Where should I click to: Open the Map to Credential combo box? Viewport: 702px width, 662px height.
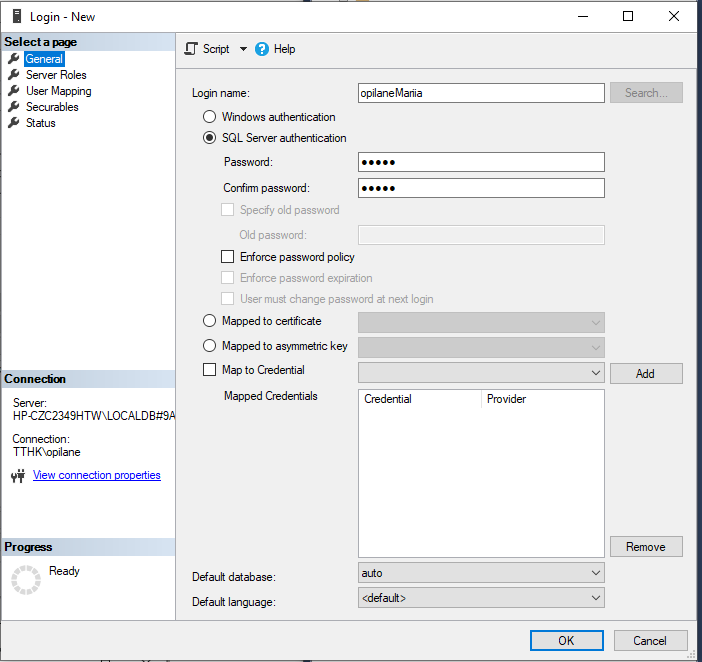tap(481, 373)
